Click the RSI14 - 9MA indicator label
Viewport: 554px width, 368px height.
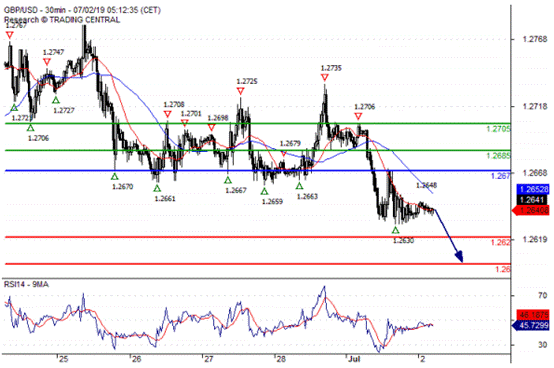tap(26, 284)
